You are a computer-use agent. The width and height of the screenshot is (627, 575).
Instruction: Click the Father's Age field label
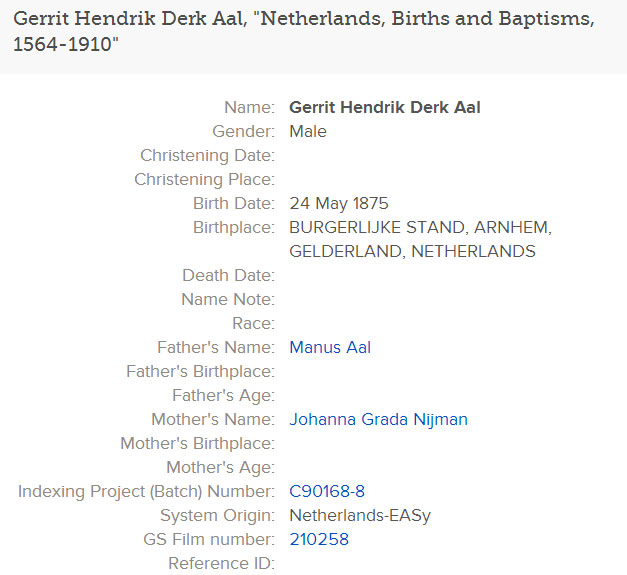223,396
